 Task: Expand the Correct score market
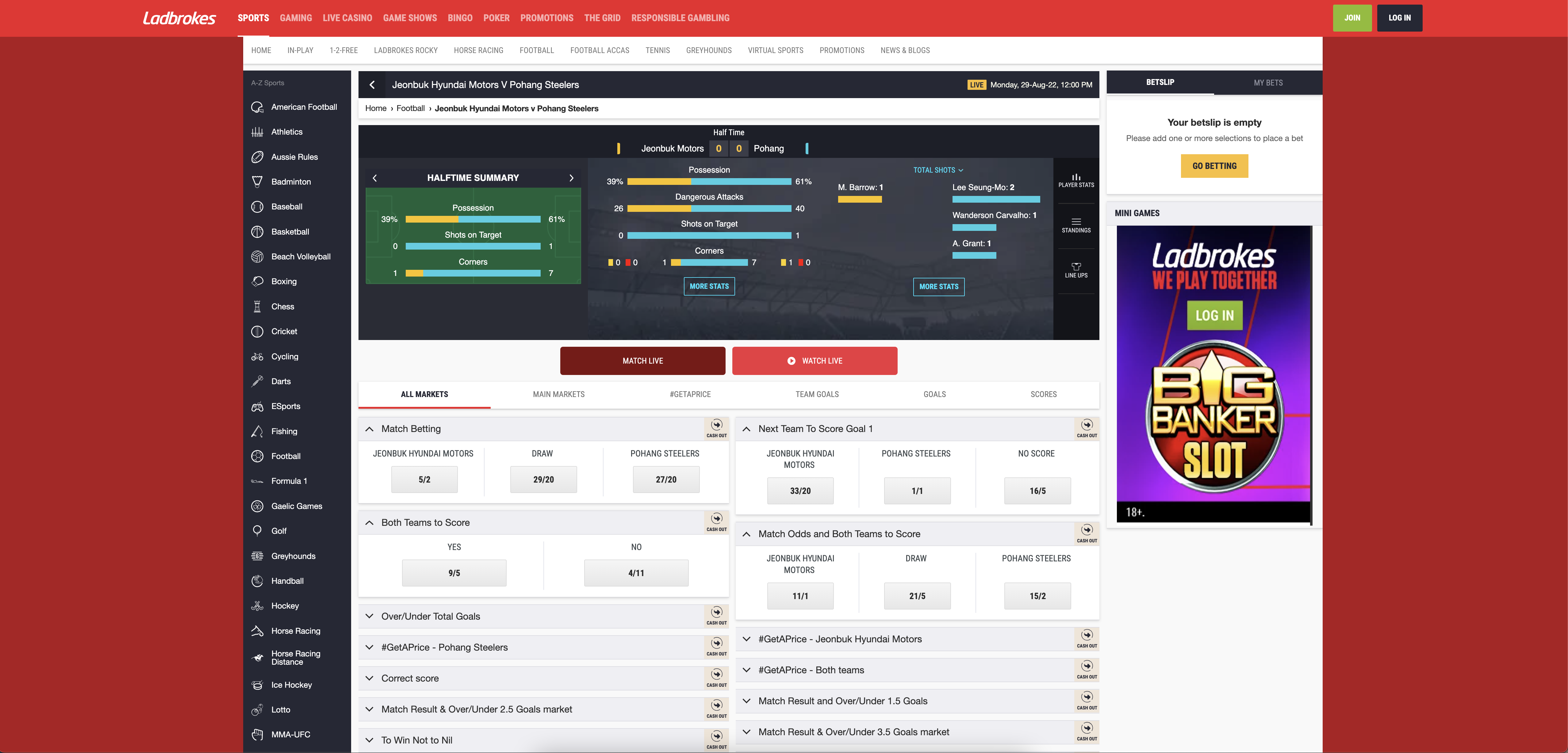pyautogui.click(x=370, y=679)
